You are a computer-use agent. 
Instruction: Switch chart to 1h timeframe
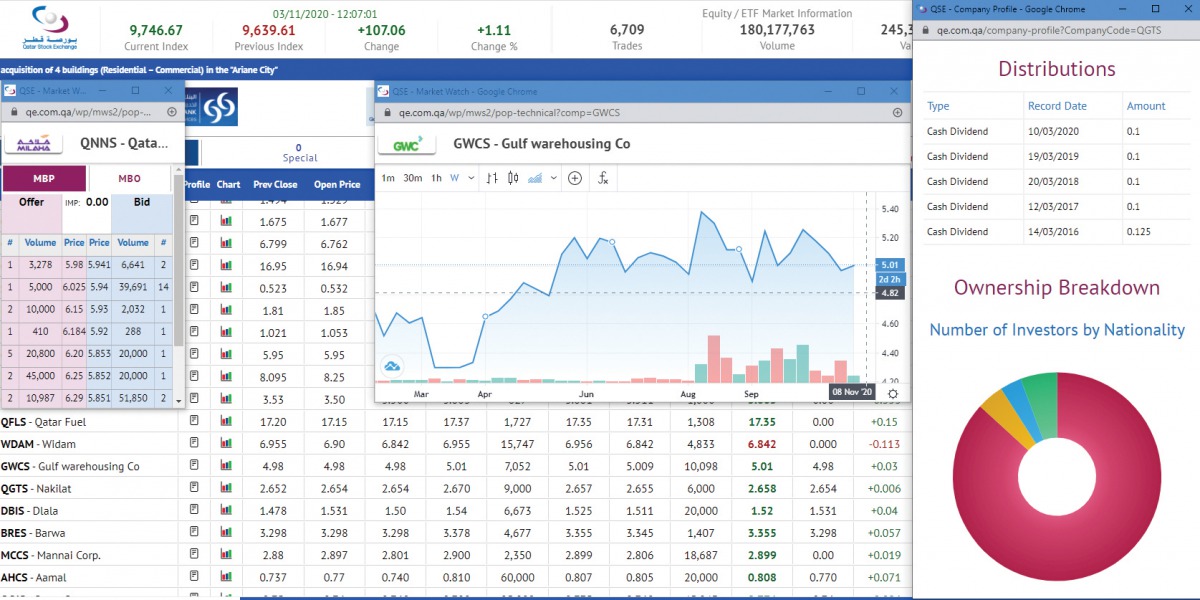[434, 178]
